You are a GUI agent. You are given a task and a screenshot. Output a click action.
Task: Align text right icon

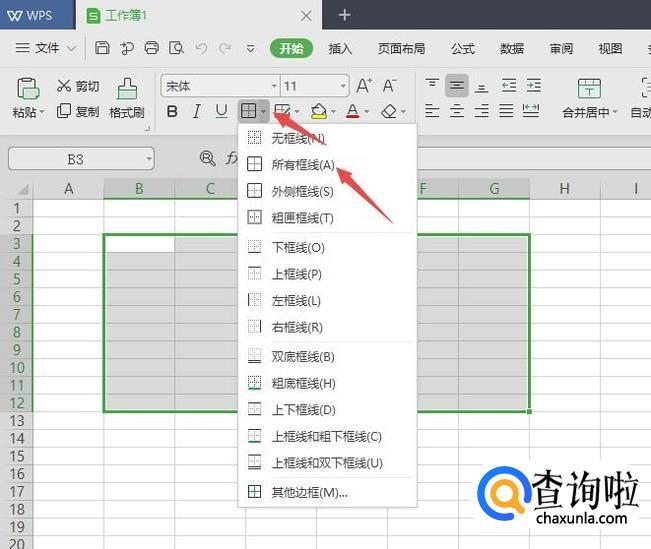pyautogui.click(x=481, y=111)
